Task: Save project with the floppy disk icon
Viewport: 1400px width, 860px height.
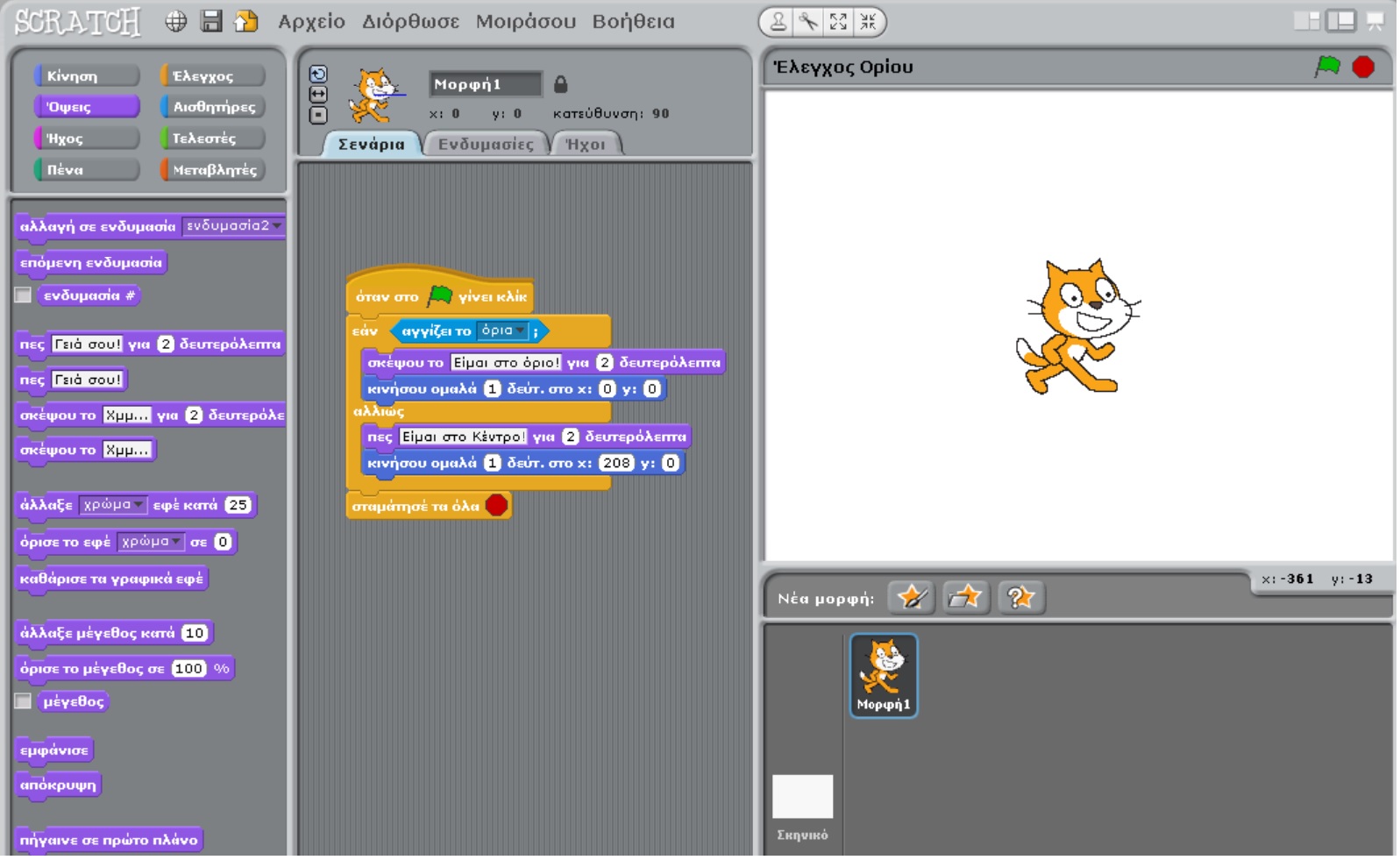Action: click(211, 21)
